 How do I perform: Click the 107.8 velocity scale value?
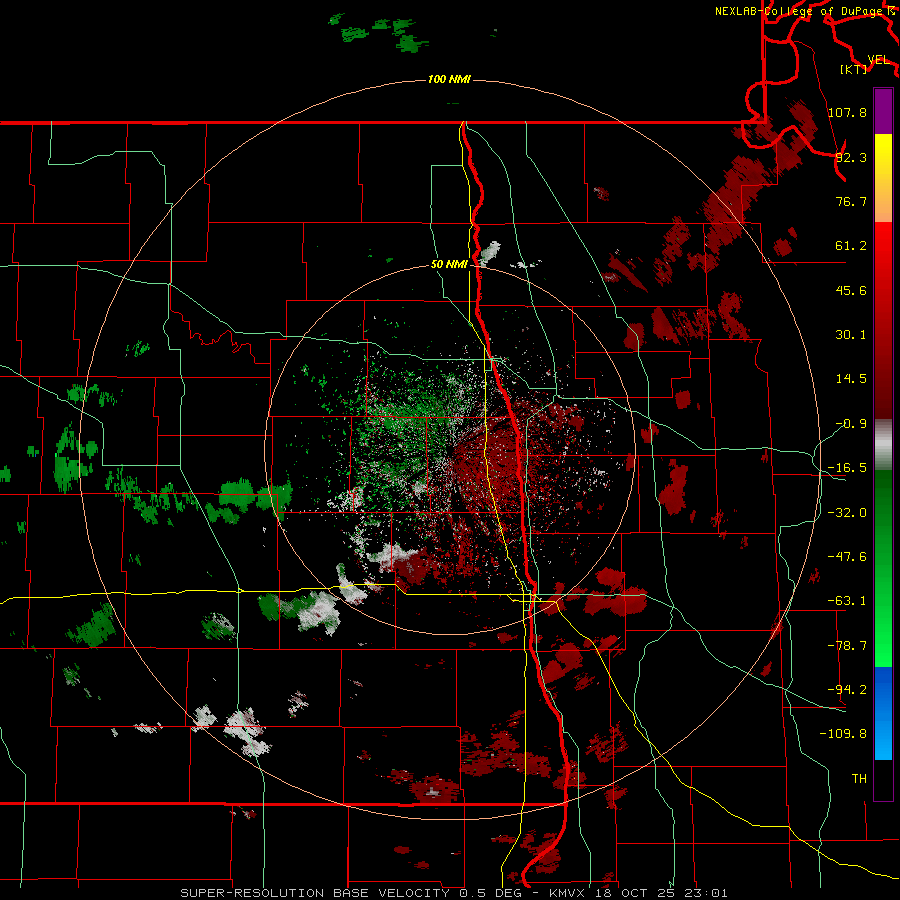point(847,112)
